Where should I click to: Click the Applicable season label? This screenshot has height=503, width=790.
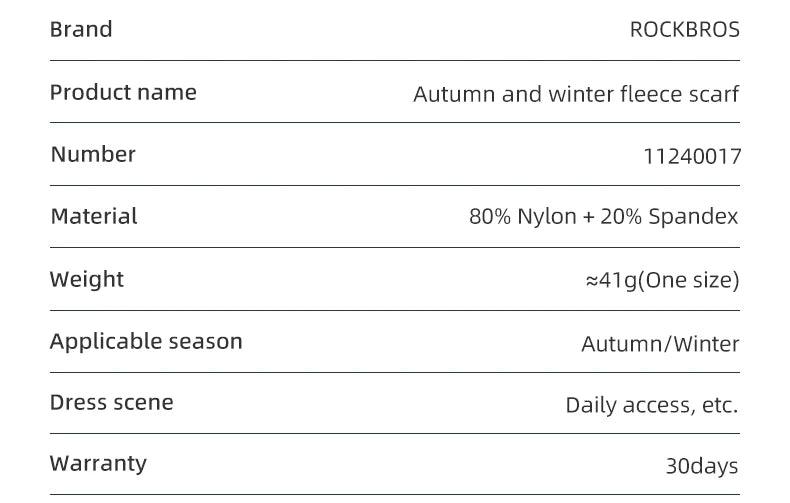click(146, 342)
